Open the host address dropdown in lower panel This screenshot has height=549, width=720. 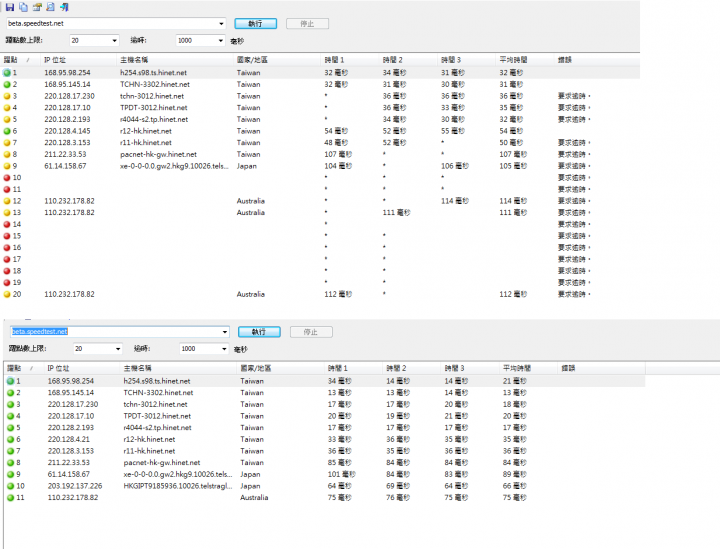coord(225,332)
